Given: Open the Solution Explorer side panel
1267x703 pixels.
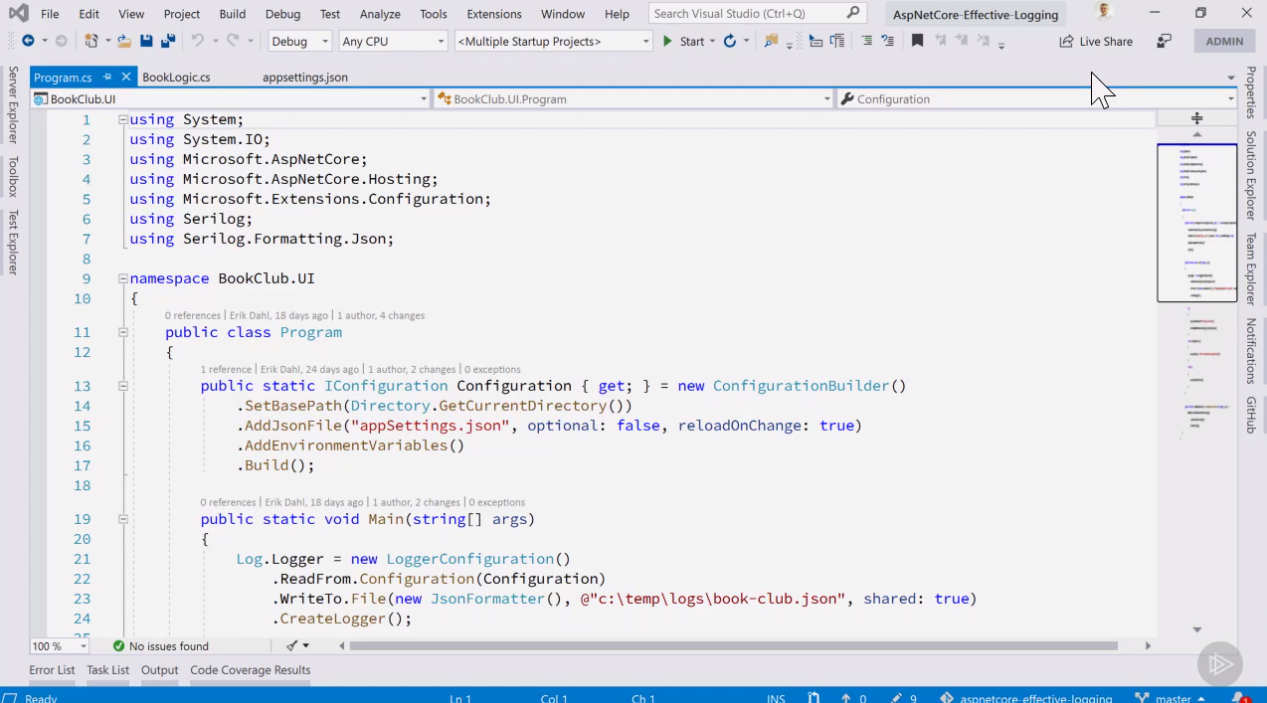Looking at the screenshot, I should point(1250,175).
